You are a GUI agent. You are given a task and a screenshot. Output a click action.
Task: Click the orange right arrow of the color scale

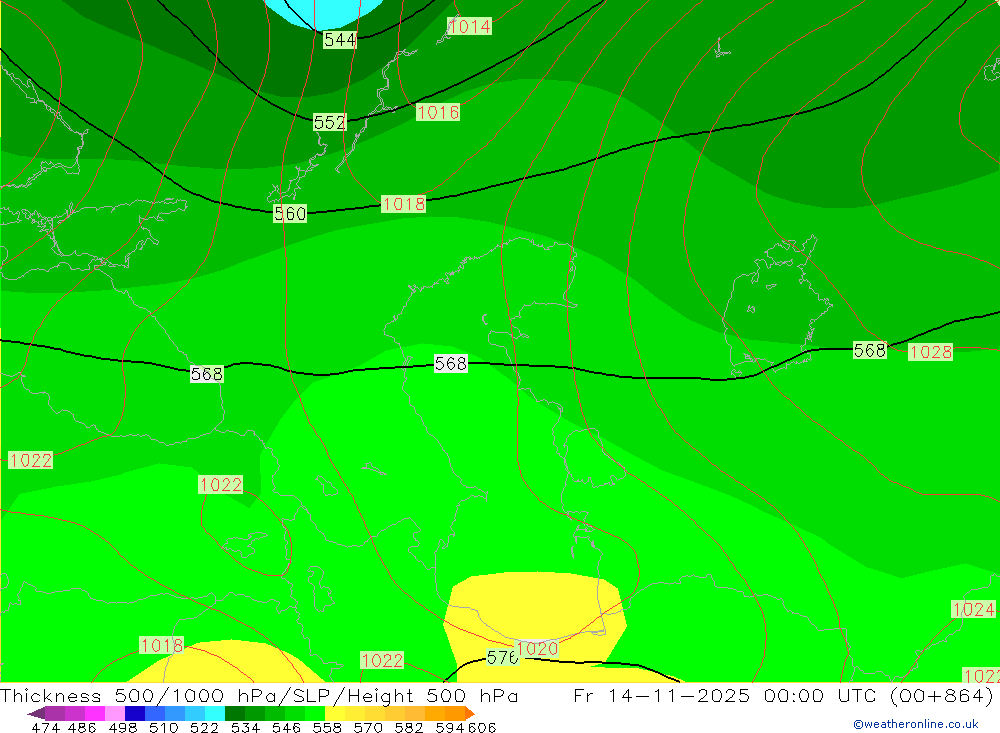(470, 713)
